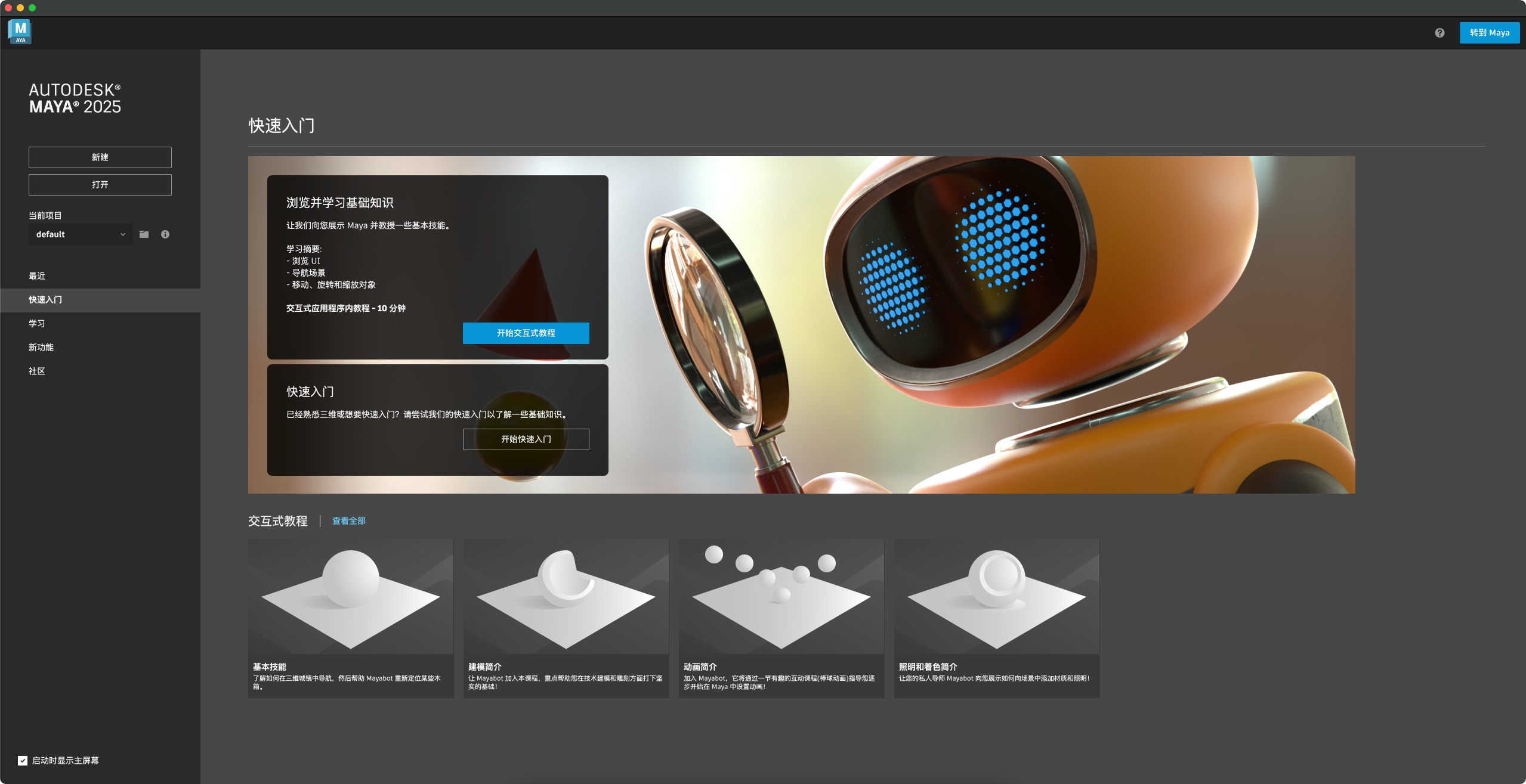
Task: Open the 照明和着色简介 tutorial thumbnail
Action: click(997, 597)
